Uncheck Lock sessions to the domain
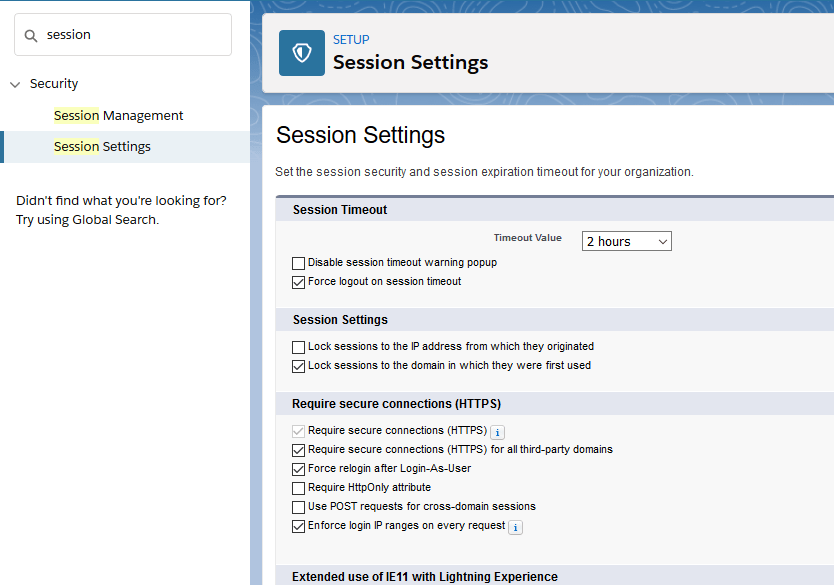 pyautogui.click(x=298, y=366)
